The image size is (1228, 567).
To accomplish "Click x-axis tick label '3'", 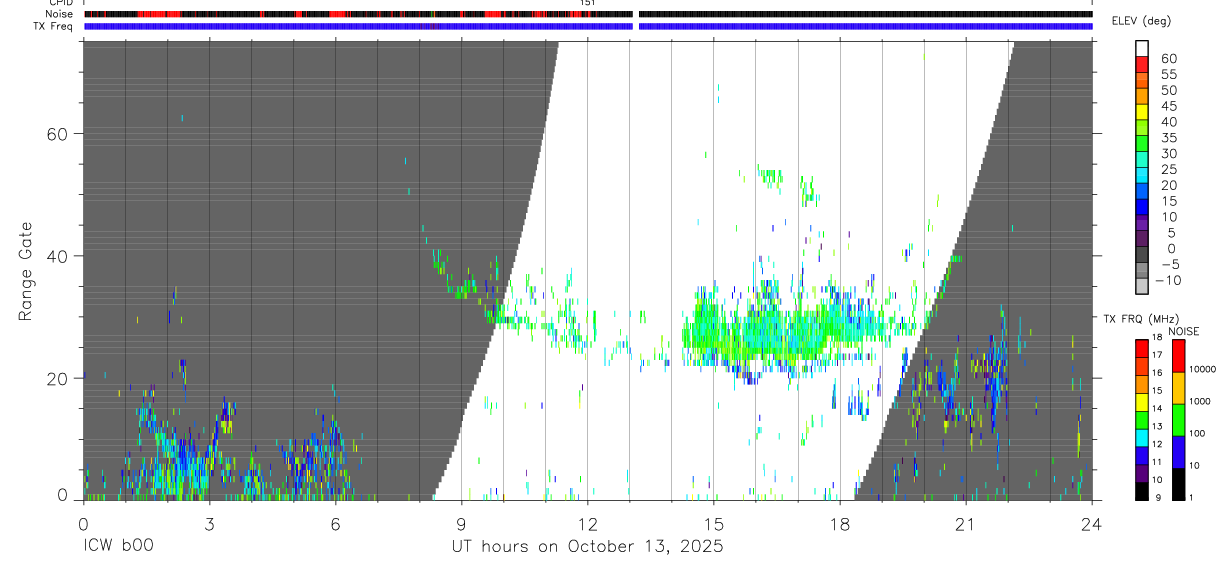I will [x=209, y=523].
